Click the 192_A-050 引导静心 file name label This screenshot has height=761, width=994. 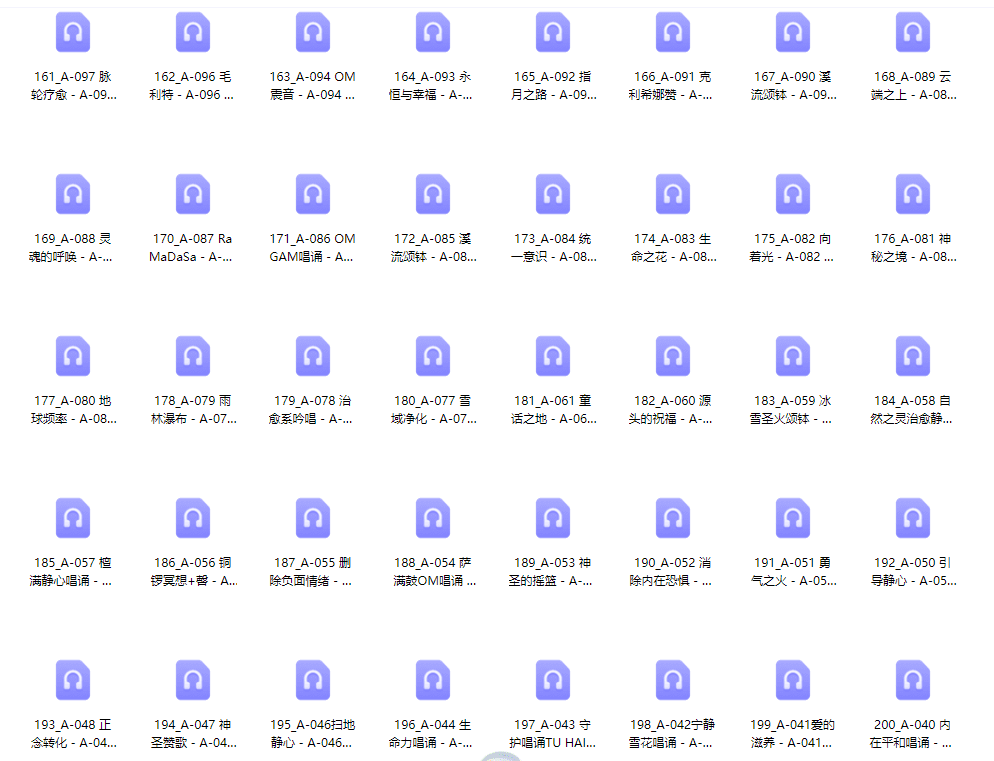coord(913,571)
